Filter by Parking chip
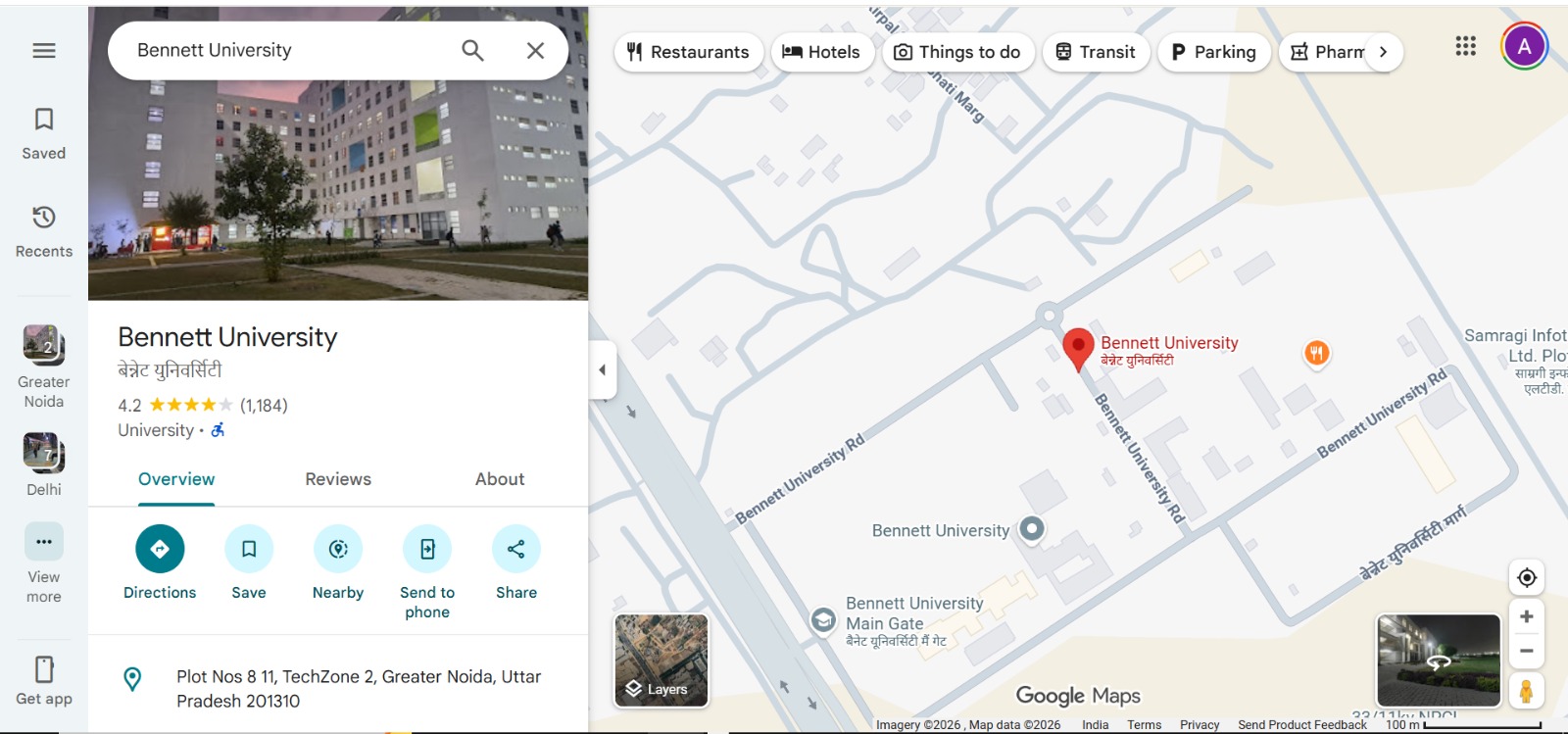Screen dimensions: 1568x734 (1213, 52)
